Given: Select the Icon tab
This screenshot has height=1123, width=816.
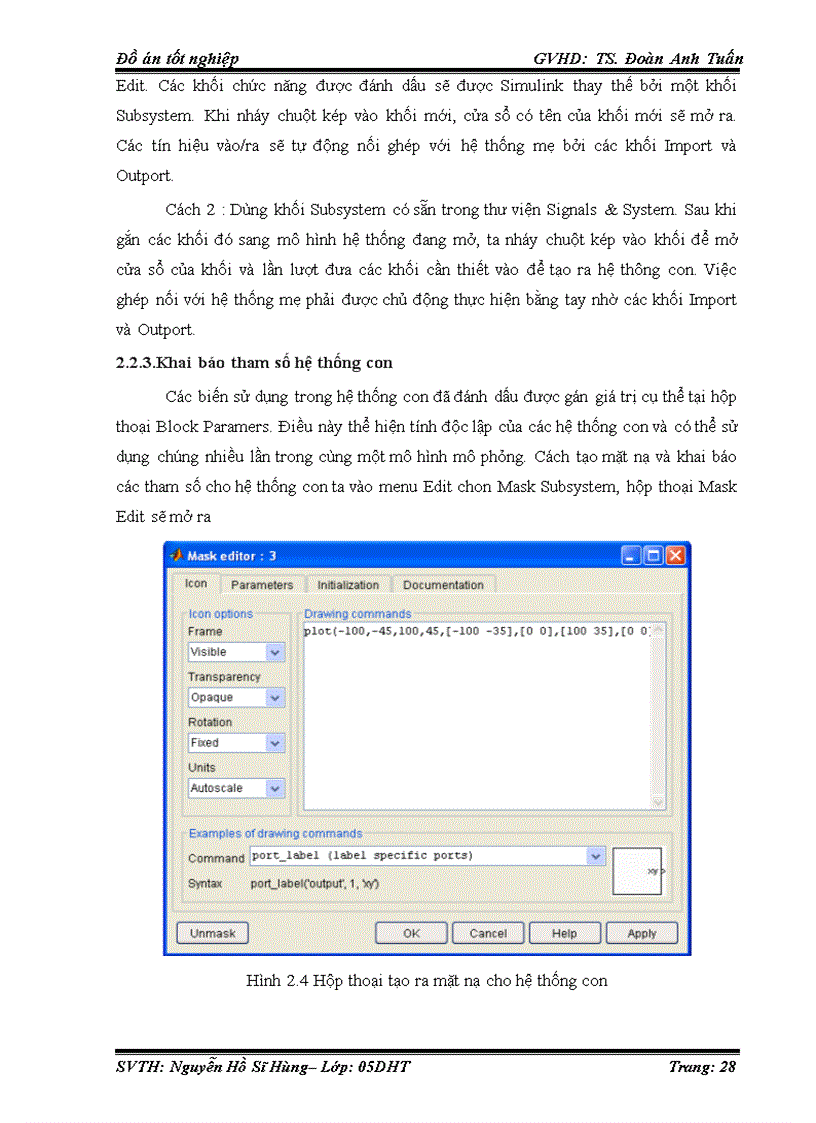Looking at the screenshot, I should point(196,584).
